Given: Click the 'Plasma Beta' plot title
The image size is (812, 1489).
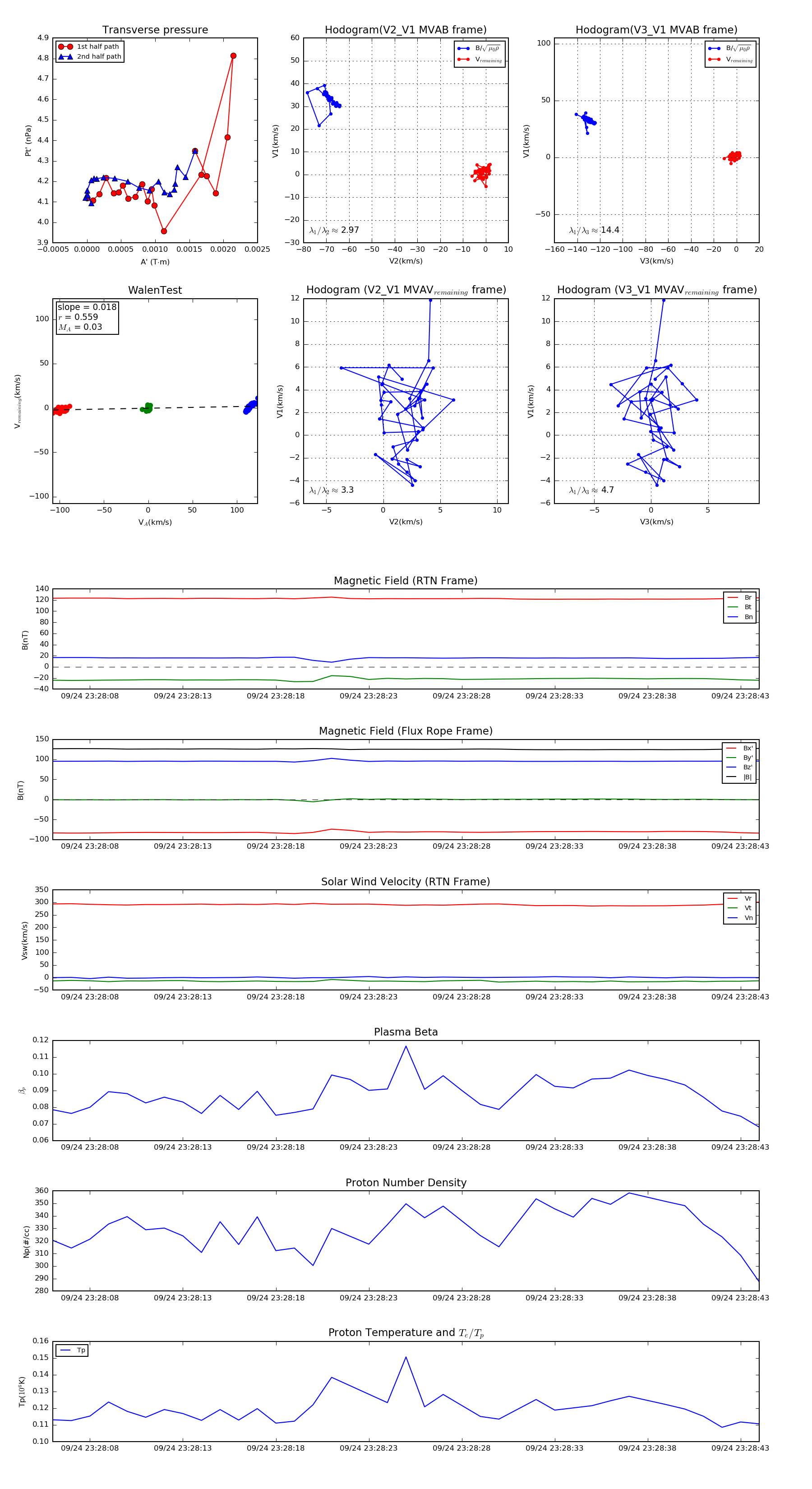Looking at the screenshot, I should pyautogui.click(x=406, y=1032).
